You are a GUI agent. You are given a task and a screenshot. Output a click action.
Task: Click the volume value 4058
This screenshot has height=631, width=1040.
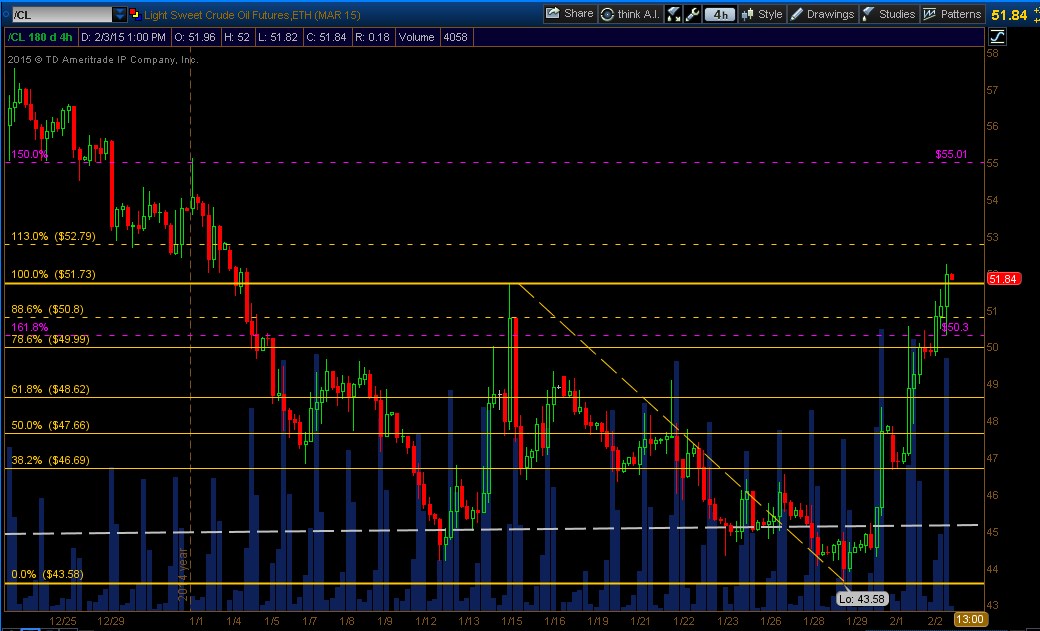point(456,37)
